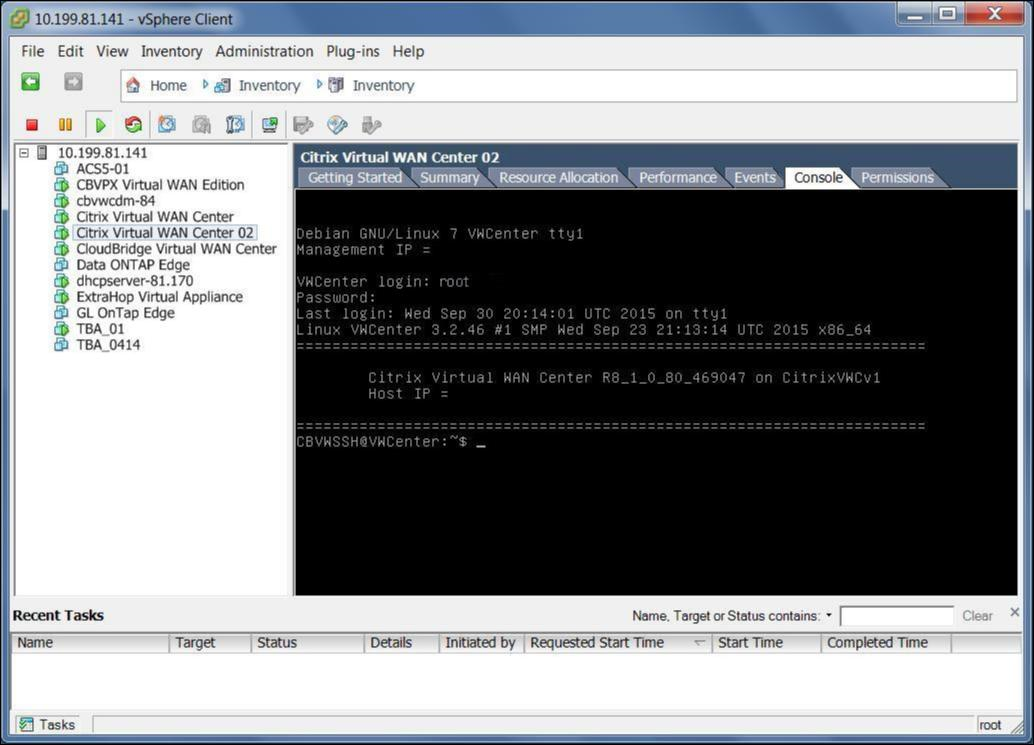Expand the second Inventory breadcrumb arrow

319,84
